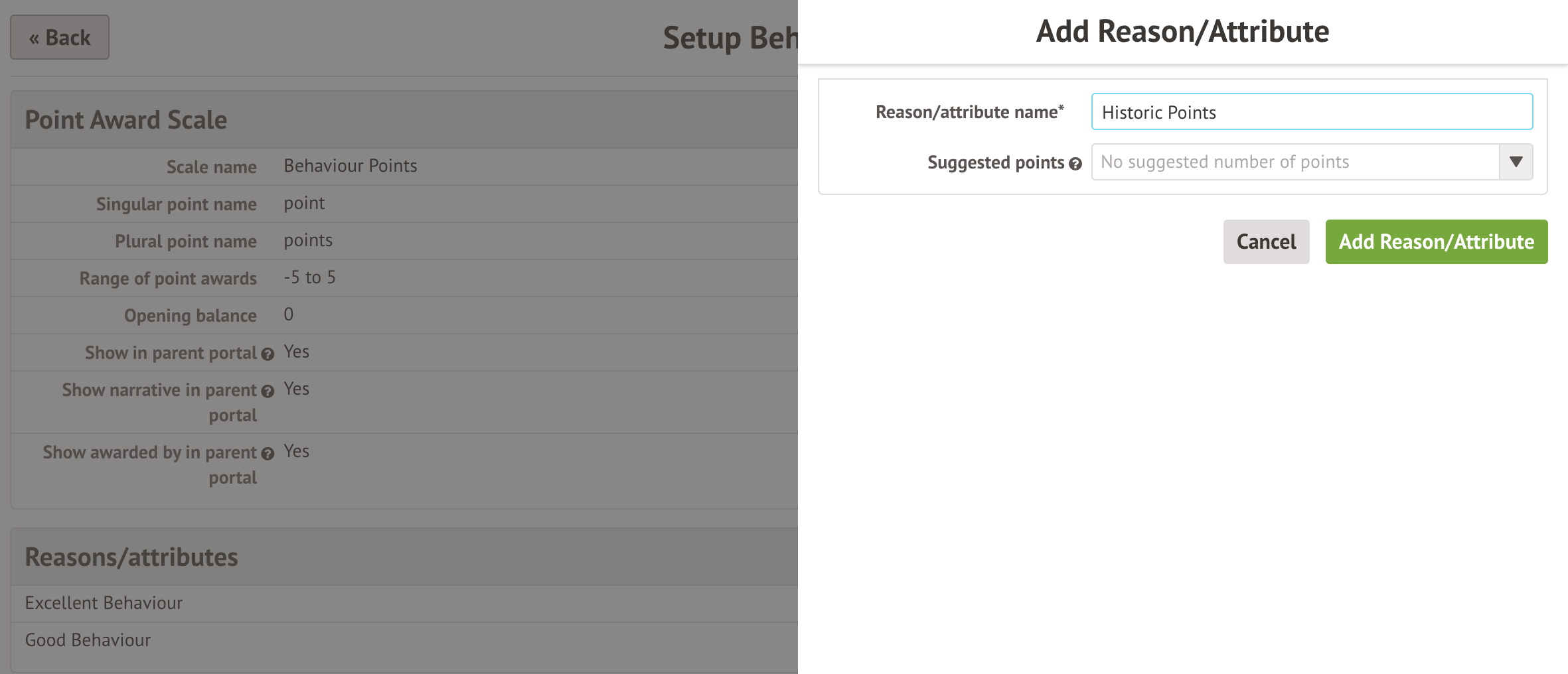Screen dimensions: 1568x674
Task: Click help icon next to Show in parent portal
Action: [x=268, y=354]
